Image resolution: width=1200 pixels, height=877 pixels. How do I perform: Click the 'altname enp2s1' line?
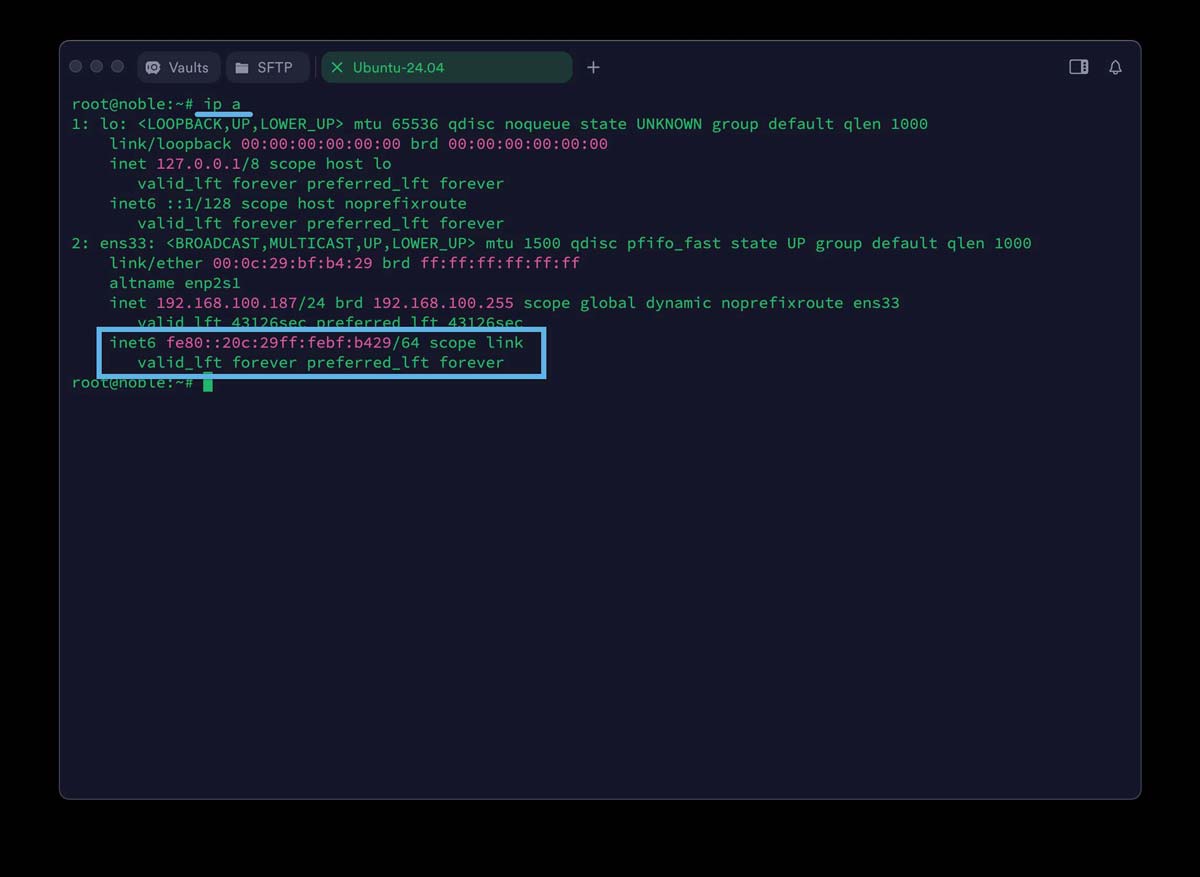(175, 283)
